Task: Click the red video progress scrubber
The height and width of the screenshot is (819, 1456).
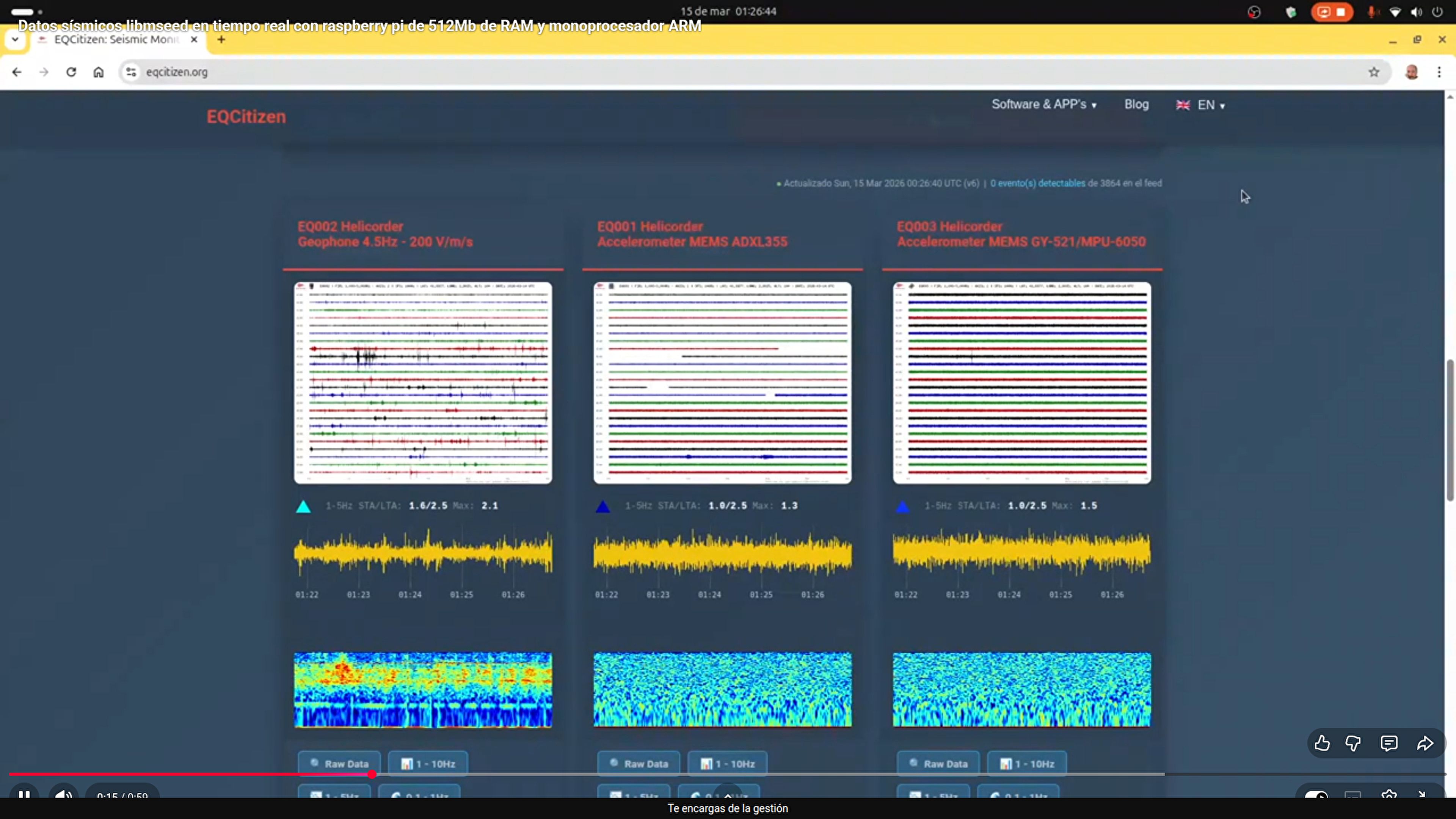Action: [372, 774]
